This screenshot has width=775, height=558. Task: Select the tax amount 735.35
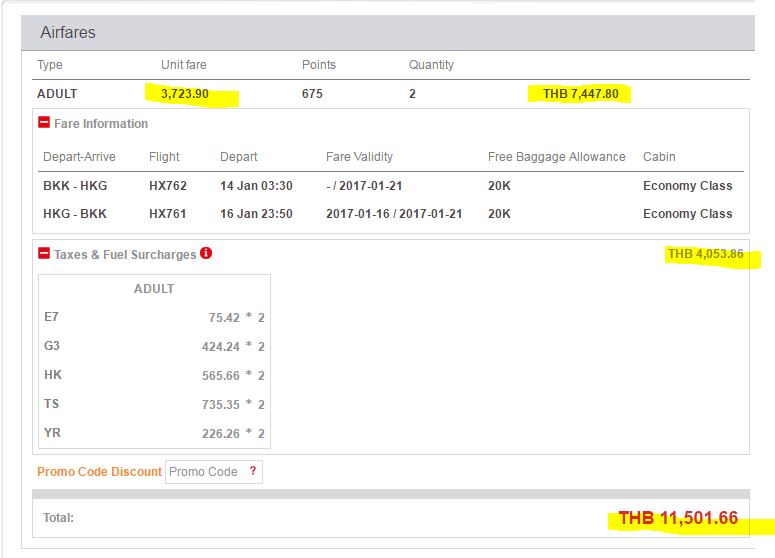220,404
